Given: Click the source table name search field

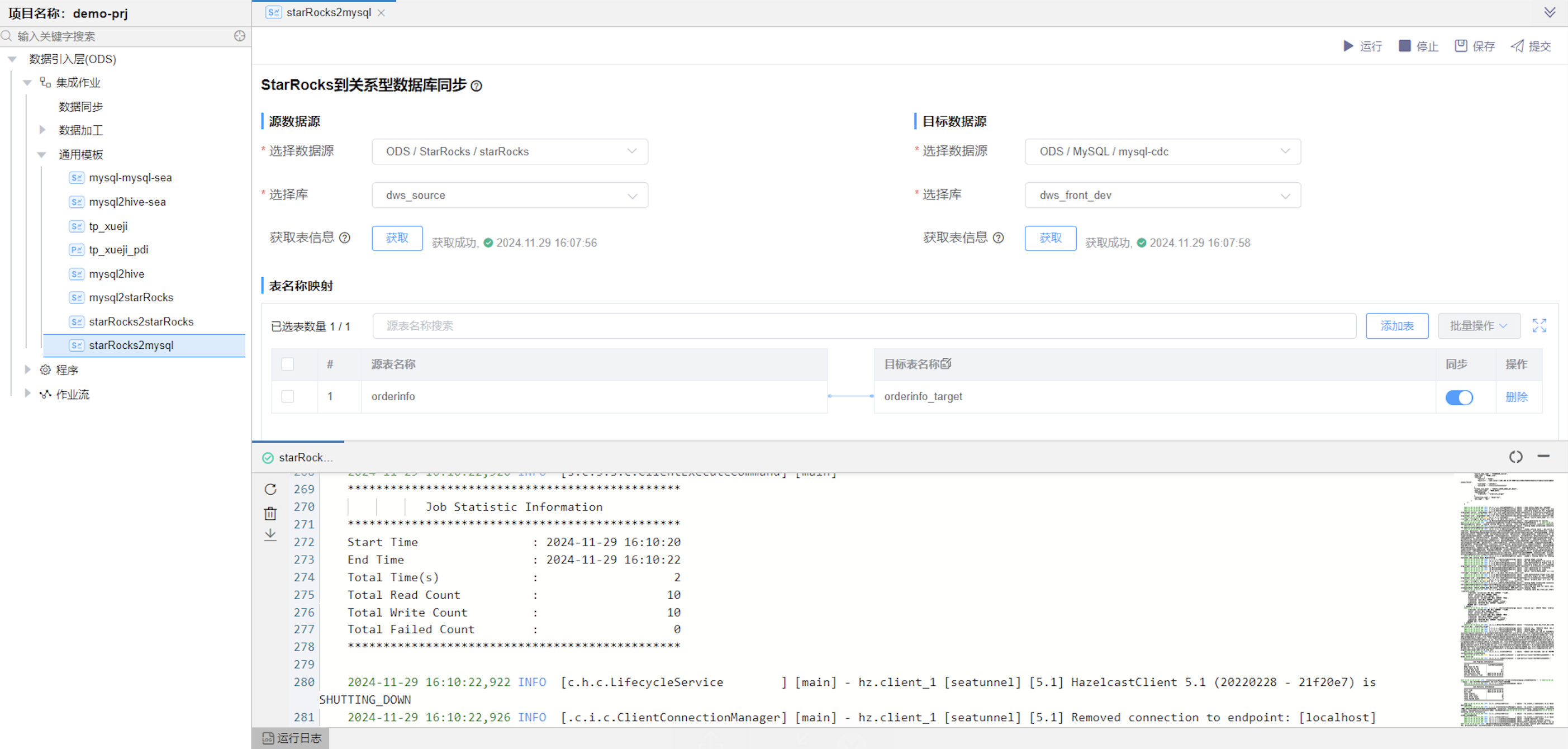Looking at the screenshot, I should tap(863, 326).
